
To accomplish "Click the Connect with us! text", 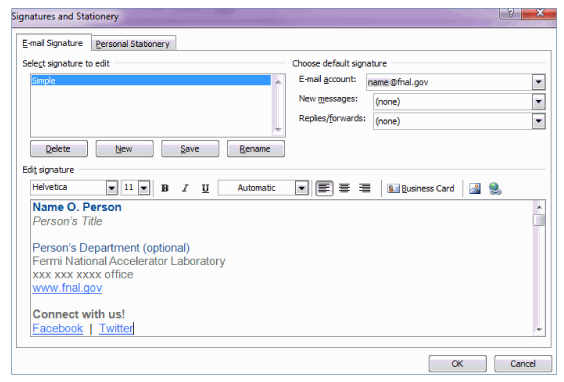I will click(x=79, y=314).
